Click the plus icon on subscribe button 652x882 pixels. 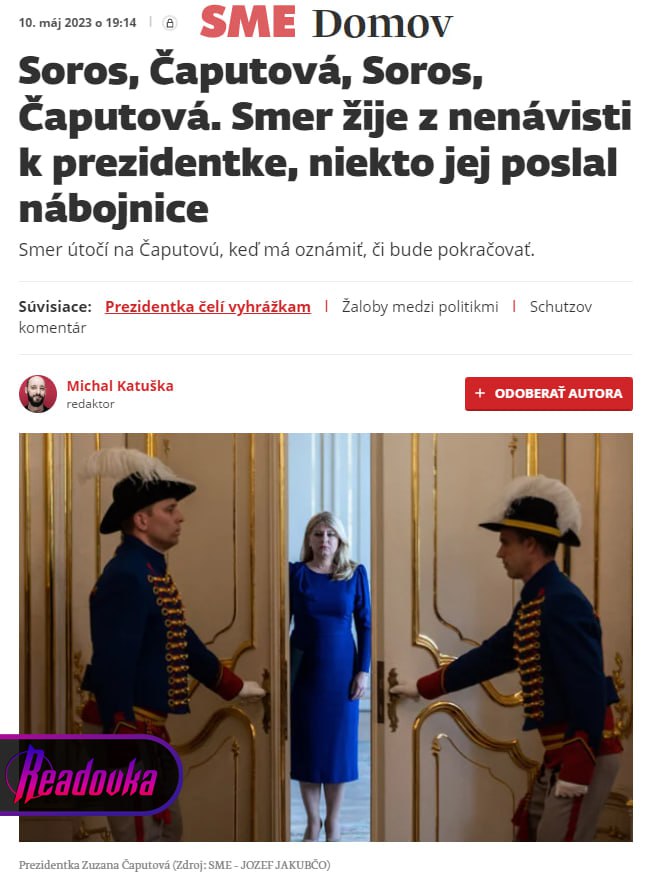point(480,393)
